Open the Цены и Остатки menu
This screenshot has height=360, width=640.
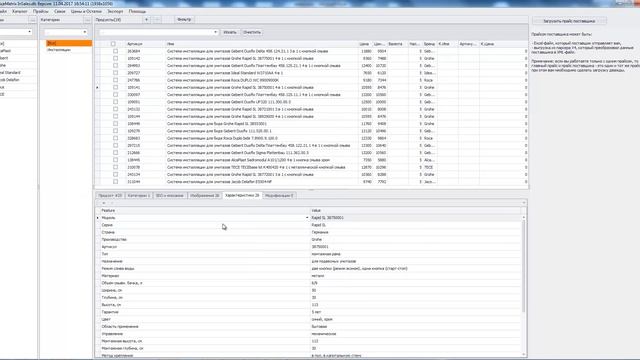tap(86, 11)
